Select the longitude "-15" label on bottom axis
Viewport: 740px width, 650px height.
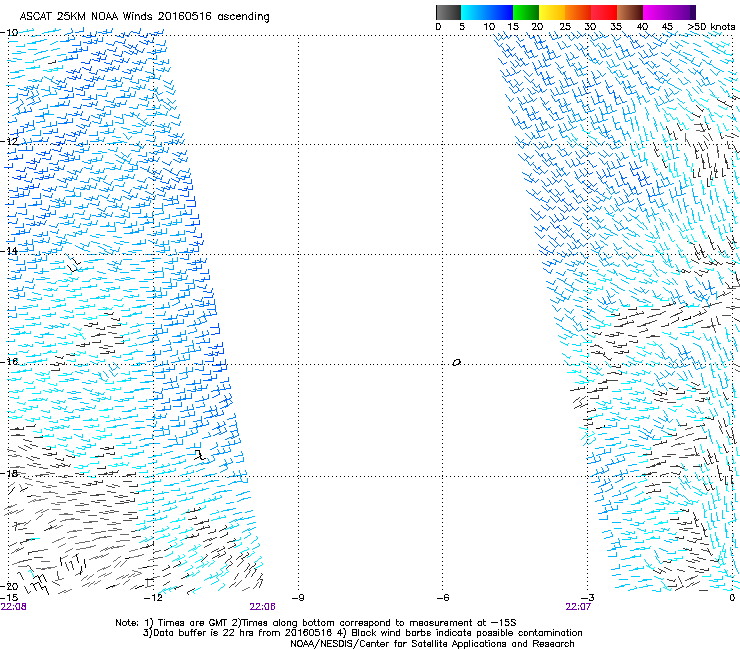9,597
